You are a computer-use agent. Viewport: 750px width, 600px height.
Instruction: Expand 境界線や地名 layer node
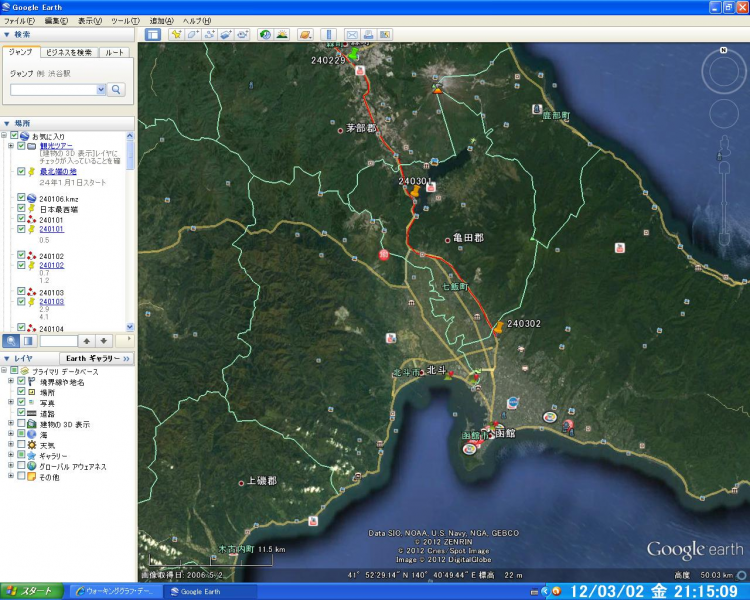click(x=11, y=381)
